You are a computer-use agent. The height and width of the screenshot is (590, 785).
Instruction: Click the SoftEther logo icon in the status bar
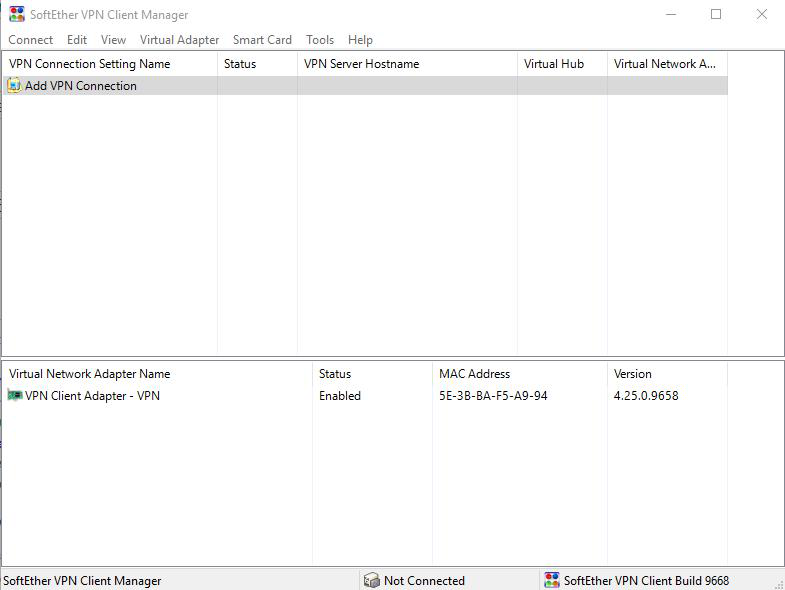click(552, 580)
